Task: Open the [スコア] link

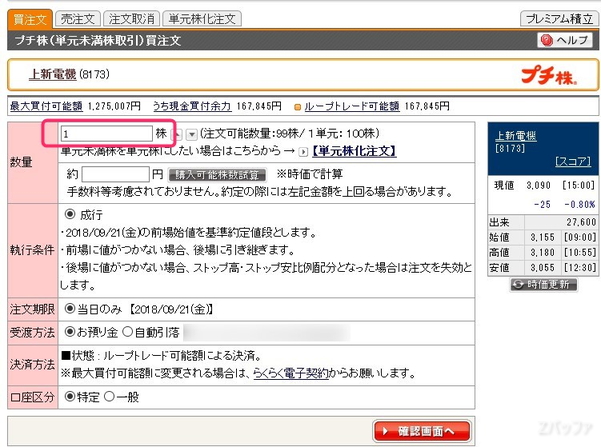Action: coord(573,161)
